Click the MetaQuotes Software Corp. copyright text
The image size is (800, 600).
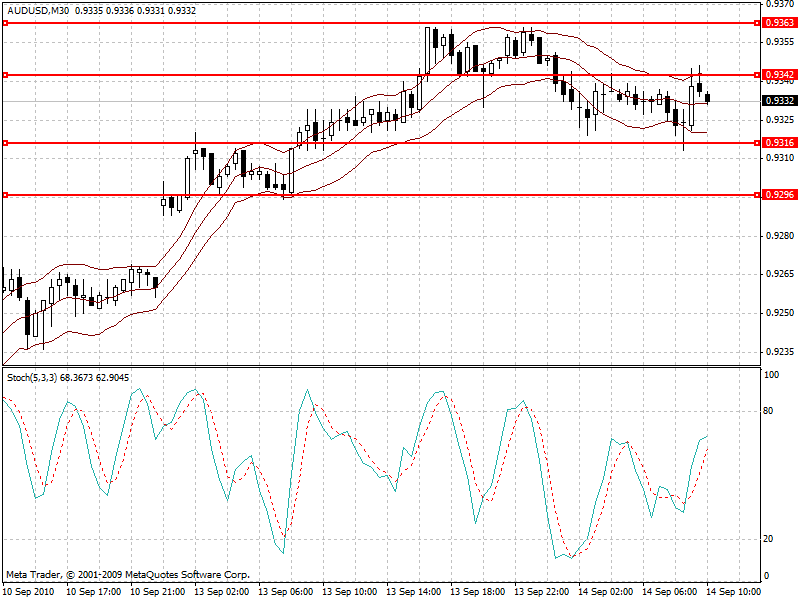tap(128, 575)
